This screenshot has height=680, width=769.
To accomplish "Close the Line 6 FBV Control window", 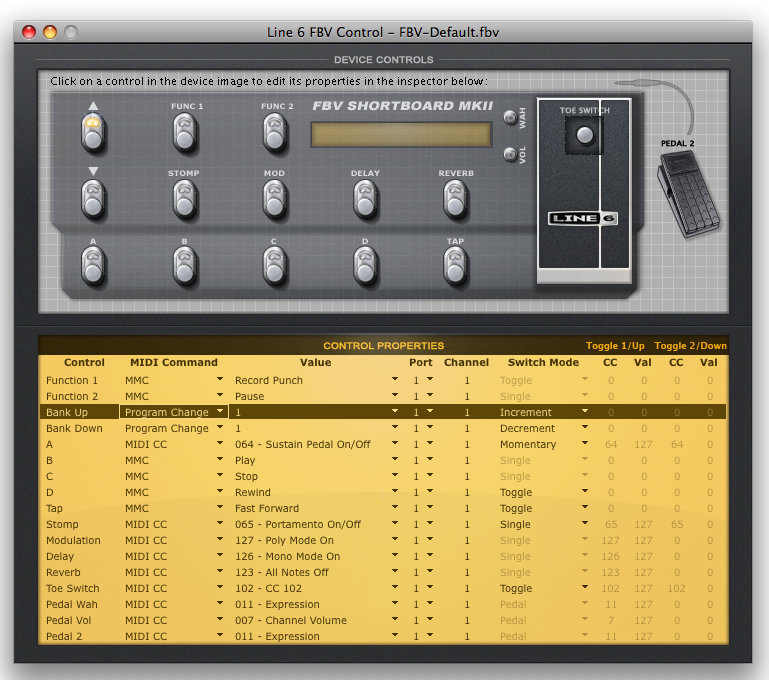I will (x=29, y=32).
